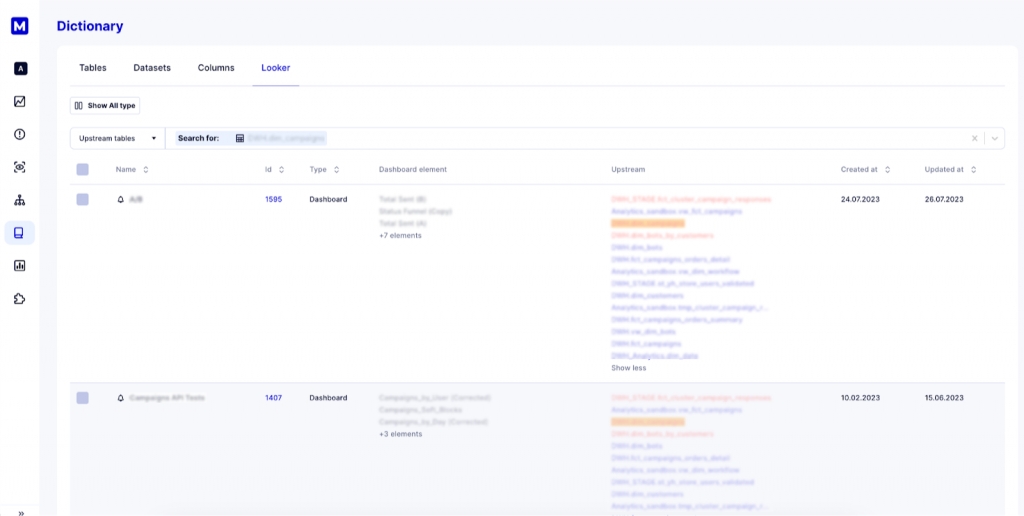Click the Show All type button
This screenshot has width=1024, height=516.
(105, 105)
